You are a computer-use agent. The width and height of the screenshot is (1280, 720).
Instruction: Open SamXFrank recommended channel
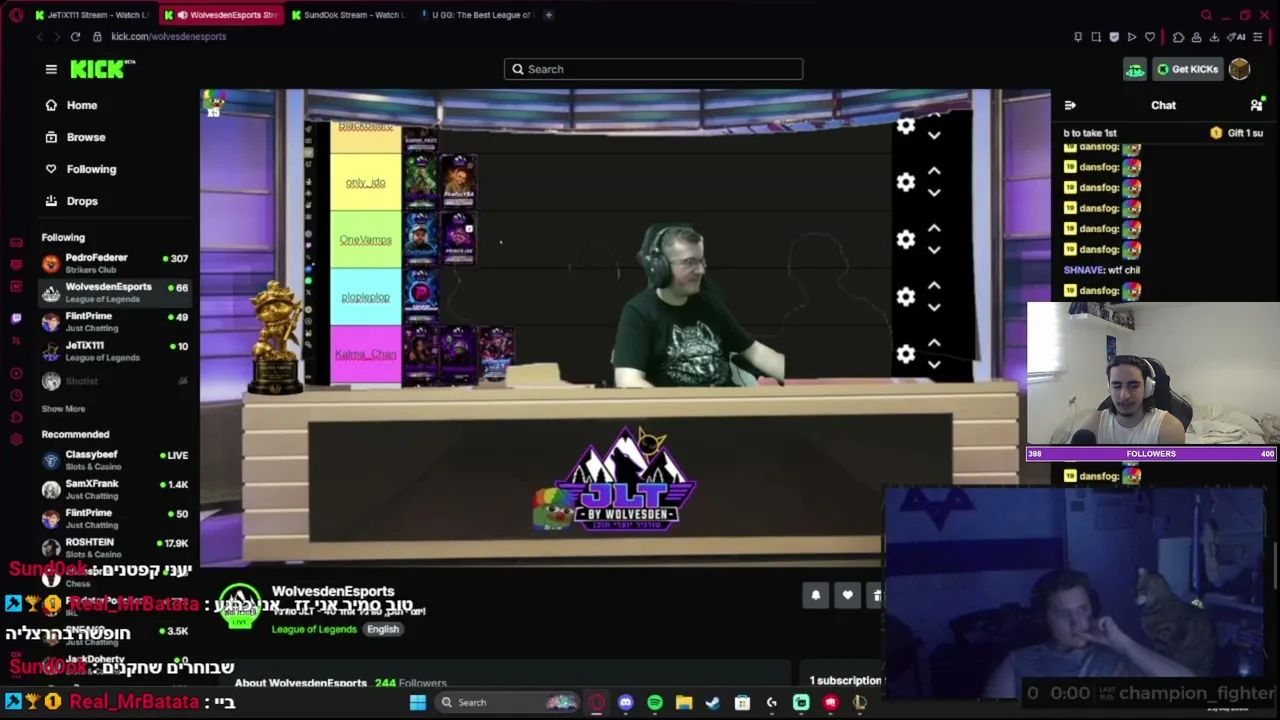[x=115, y=489]
